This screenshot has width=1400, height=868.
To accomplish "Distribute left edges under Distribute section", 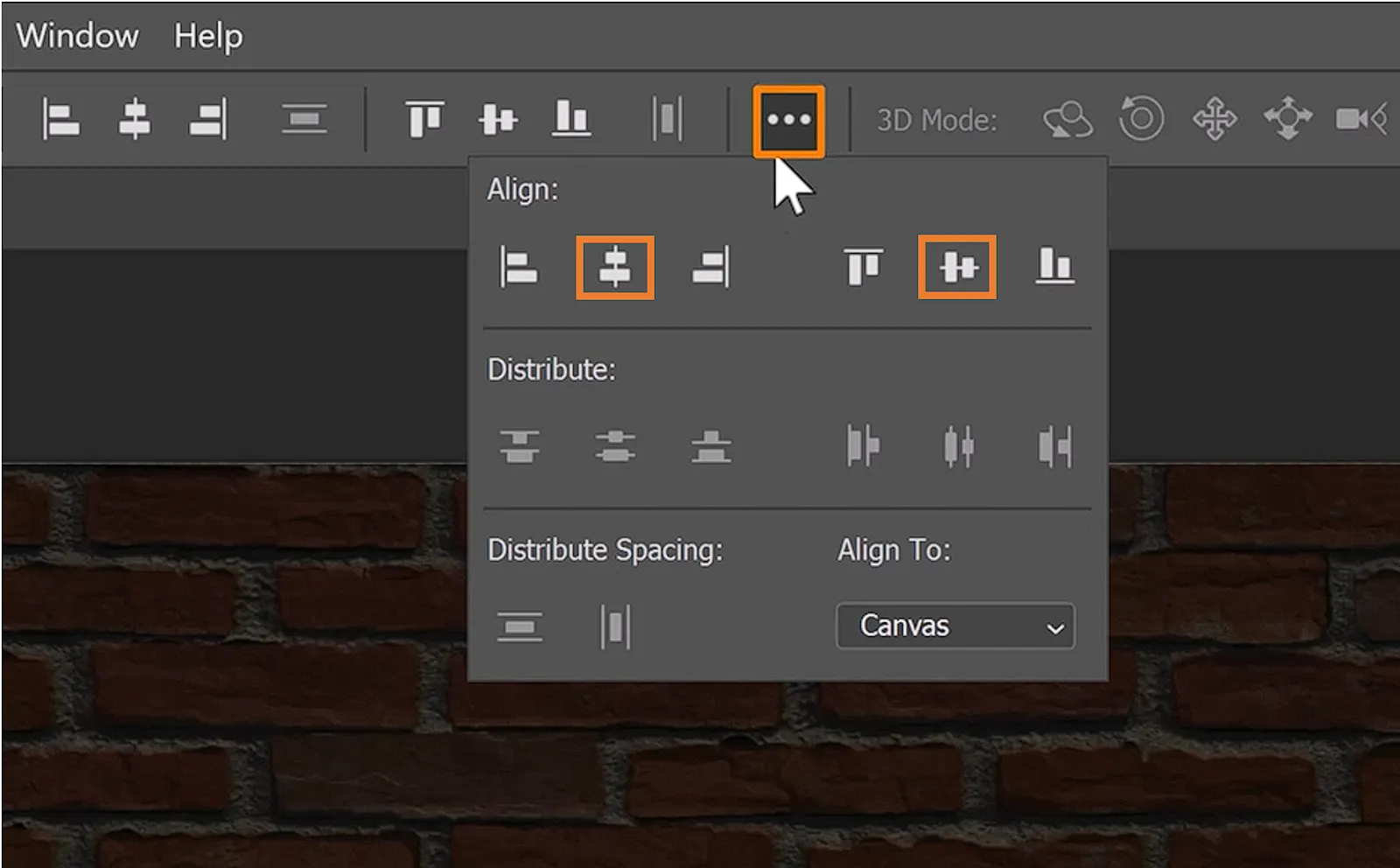I will click(863, 446).
